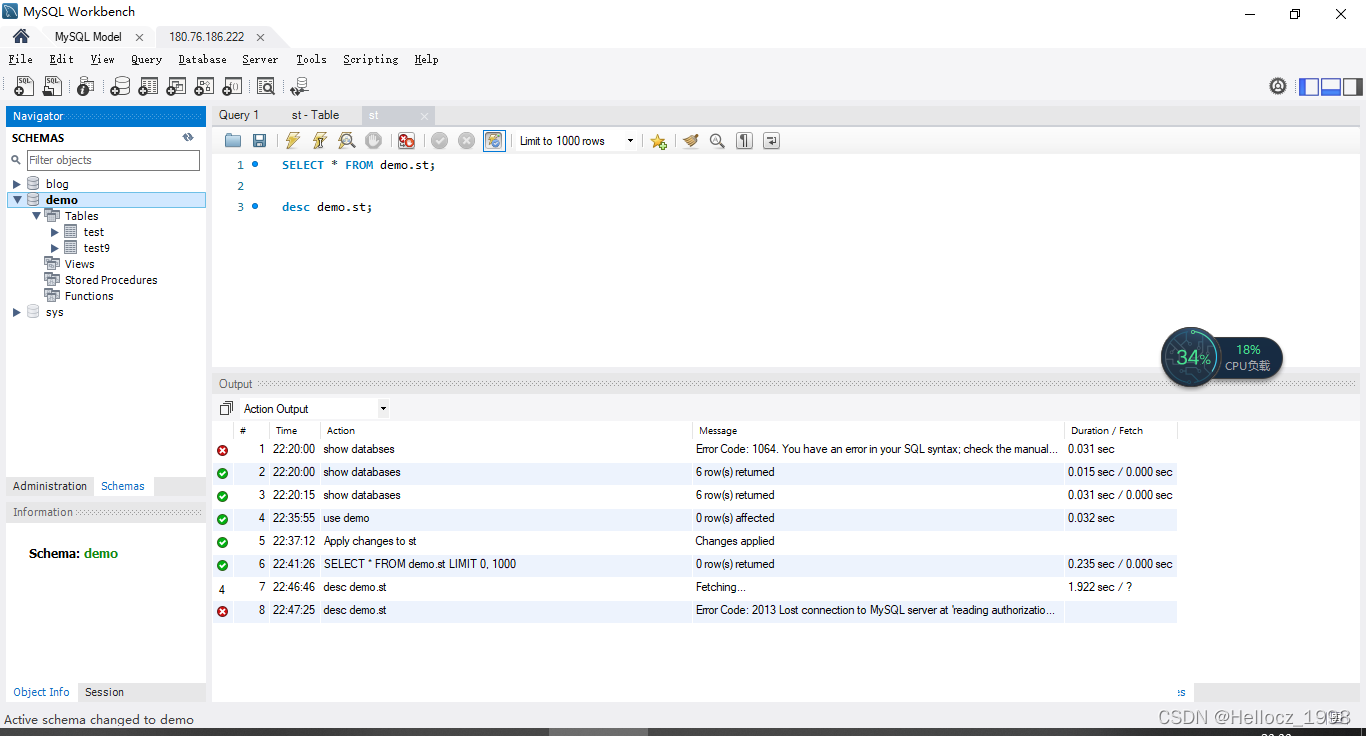The height and width of the screenshot is (736, 1366).
Task: Rollback the current transaction
Action: [x=466, y=141]
